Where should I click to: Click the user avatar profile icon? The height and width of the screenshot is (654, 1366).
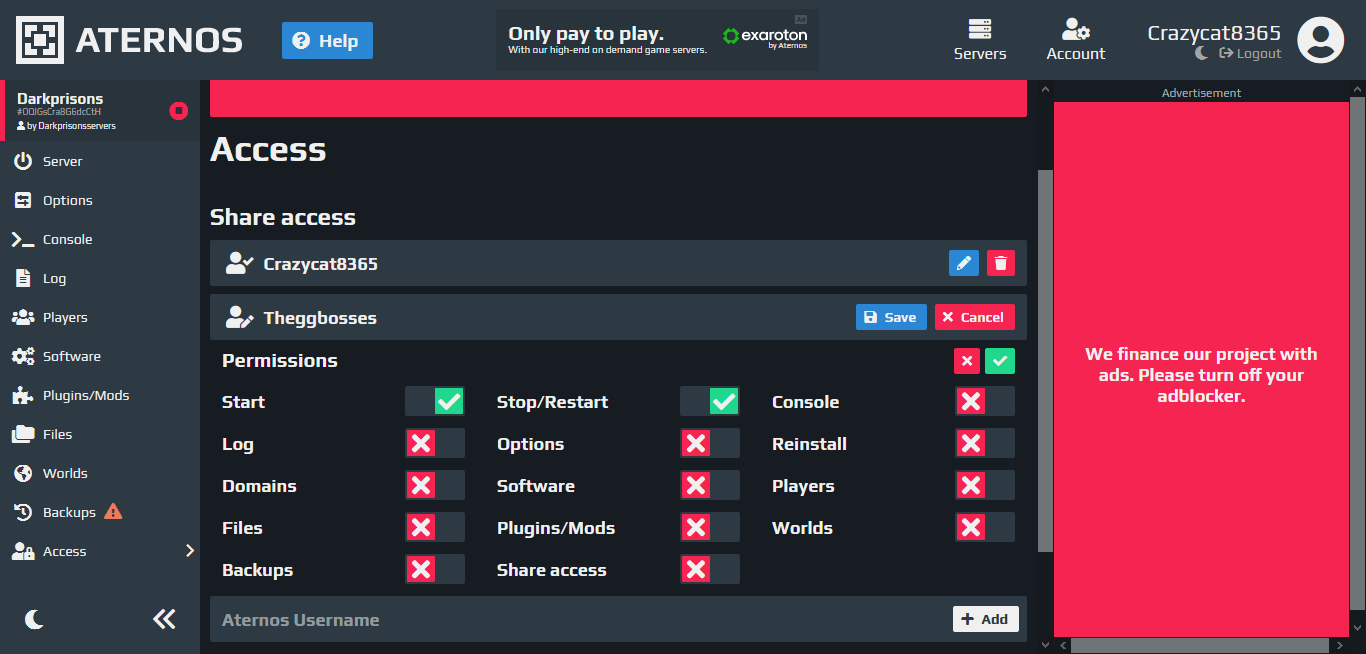click(1320, 40)
